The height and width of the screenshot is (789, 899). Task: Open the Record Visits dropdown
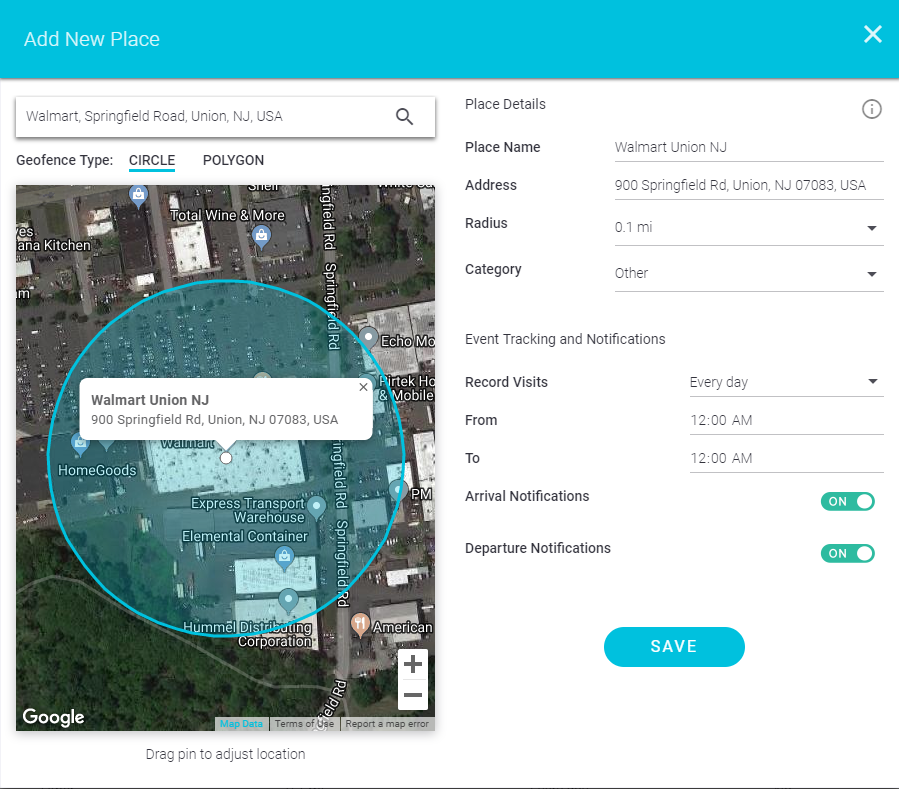pyautogui.click(x=787, y=382)
